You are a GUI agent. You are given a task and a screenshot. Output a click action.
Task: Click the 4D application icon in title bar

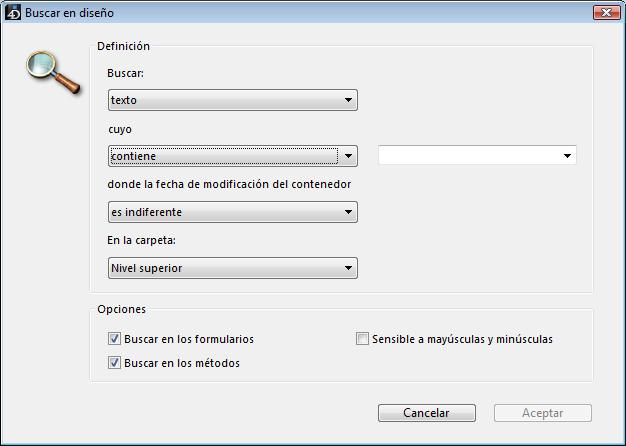tap(13, 13)
